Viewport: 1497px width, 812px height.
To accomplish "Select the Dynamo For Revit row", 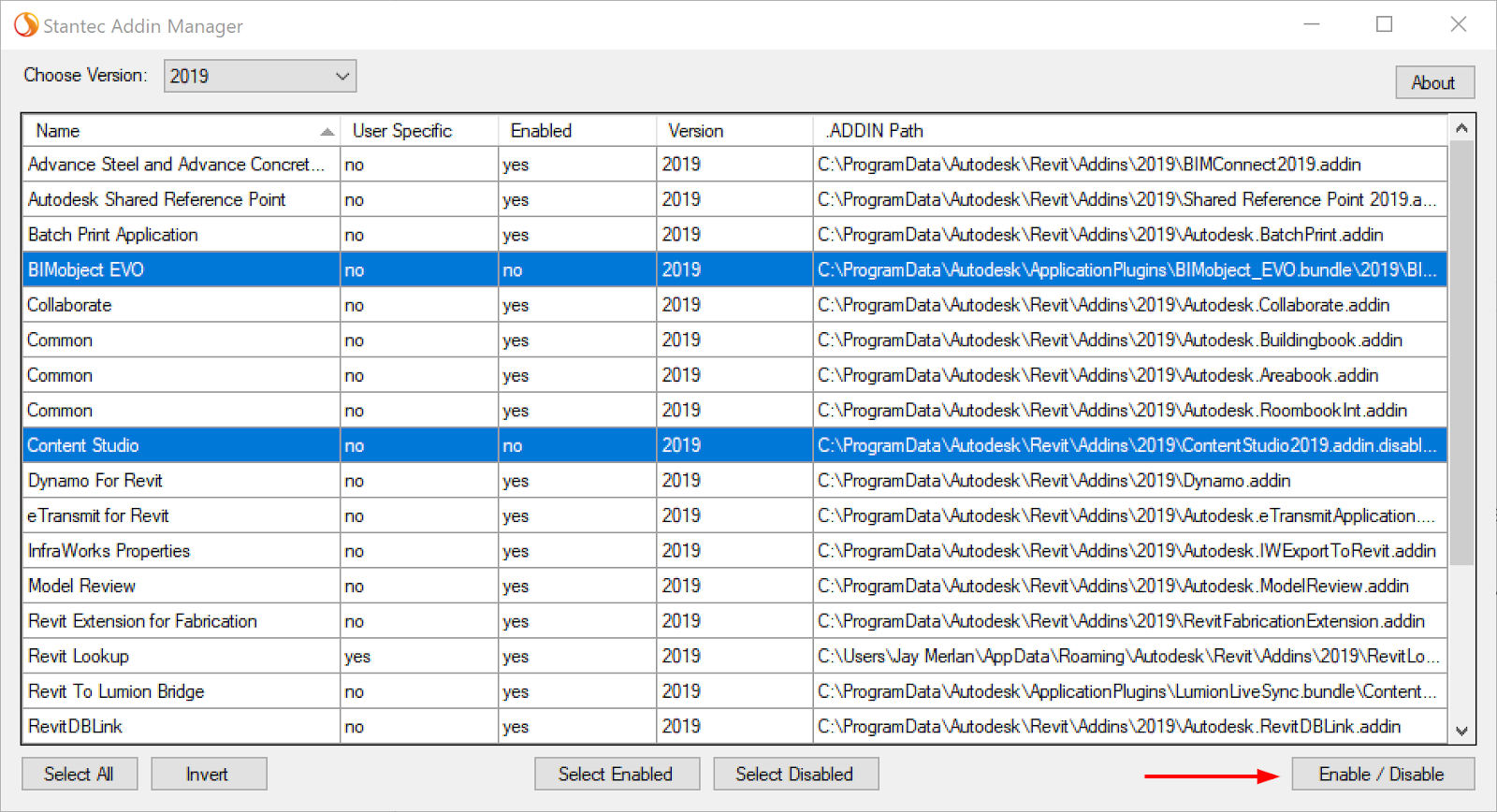I will click(x=734, y=481).
